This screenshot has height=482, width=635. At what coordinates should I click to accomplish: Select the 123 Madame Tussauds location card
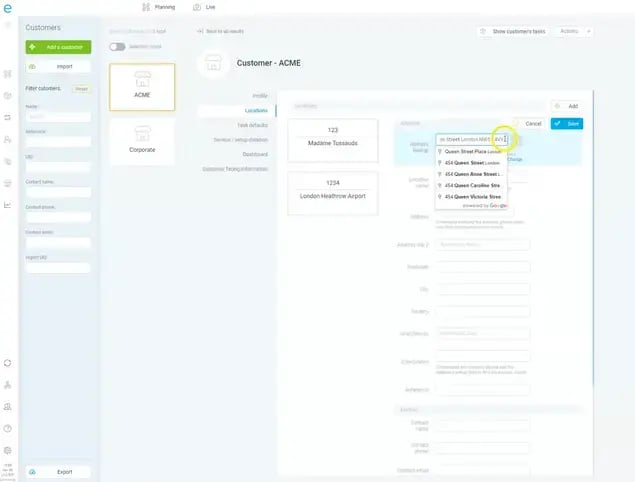point(333,141)
